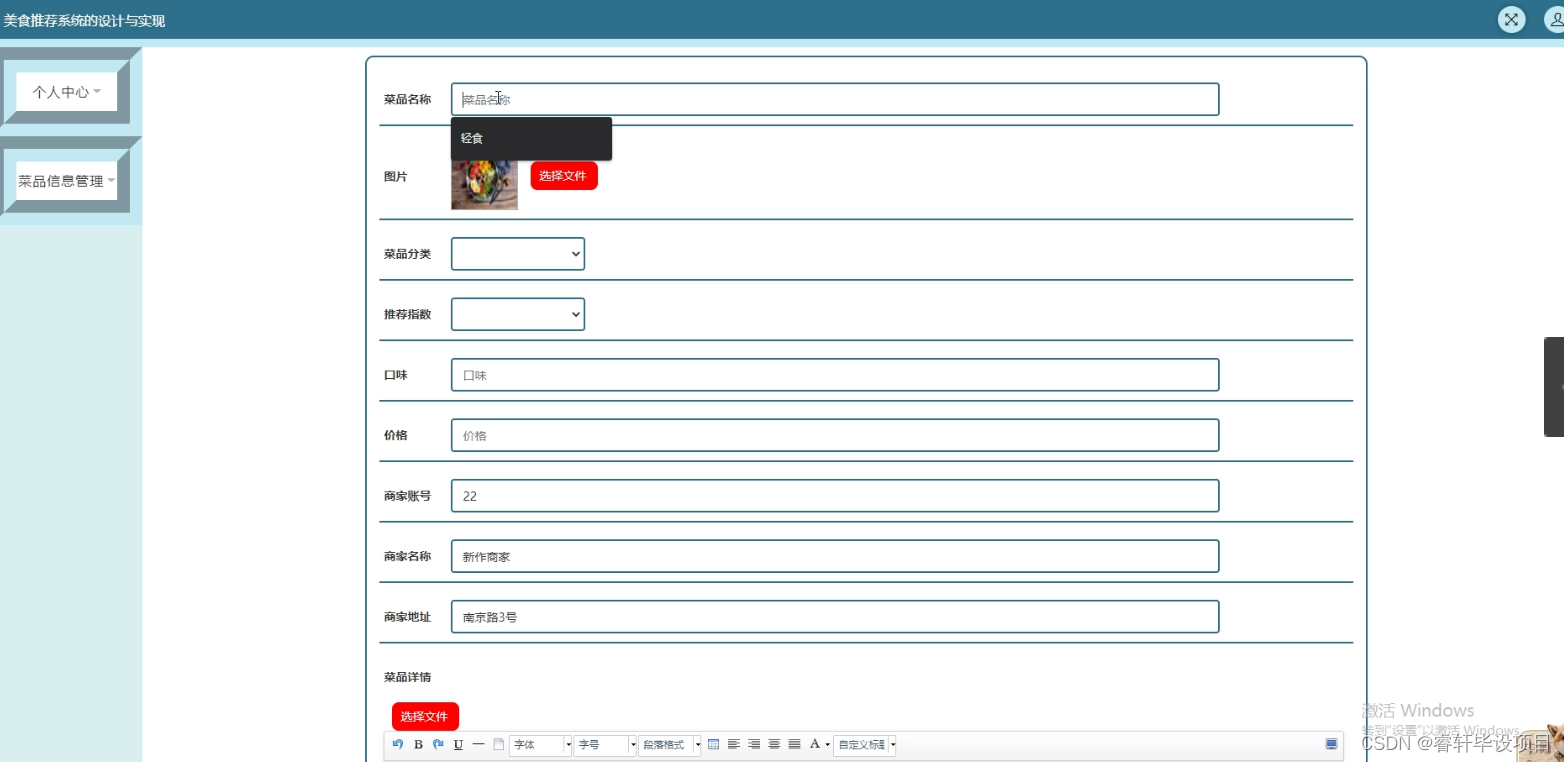This screenshot has height=762, width=1564.
Task: Open the 菜品分类 category select box
Action: (x=518, y=254)
